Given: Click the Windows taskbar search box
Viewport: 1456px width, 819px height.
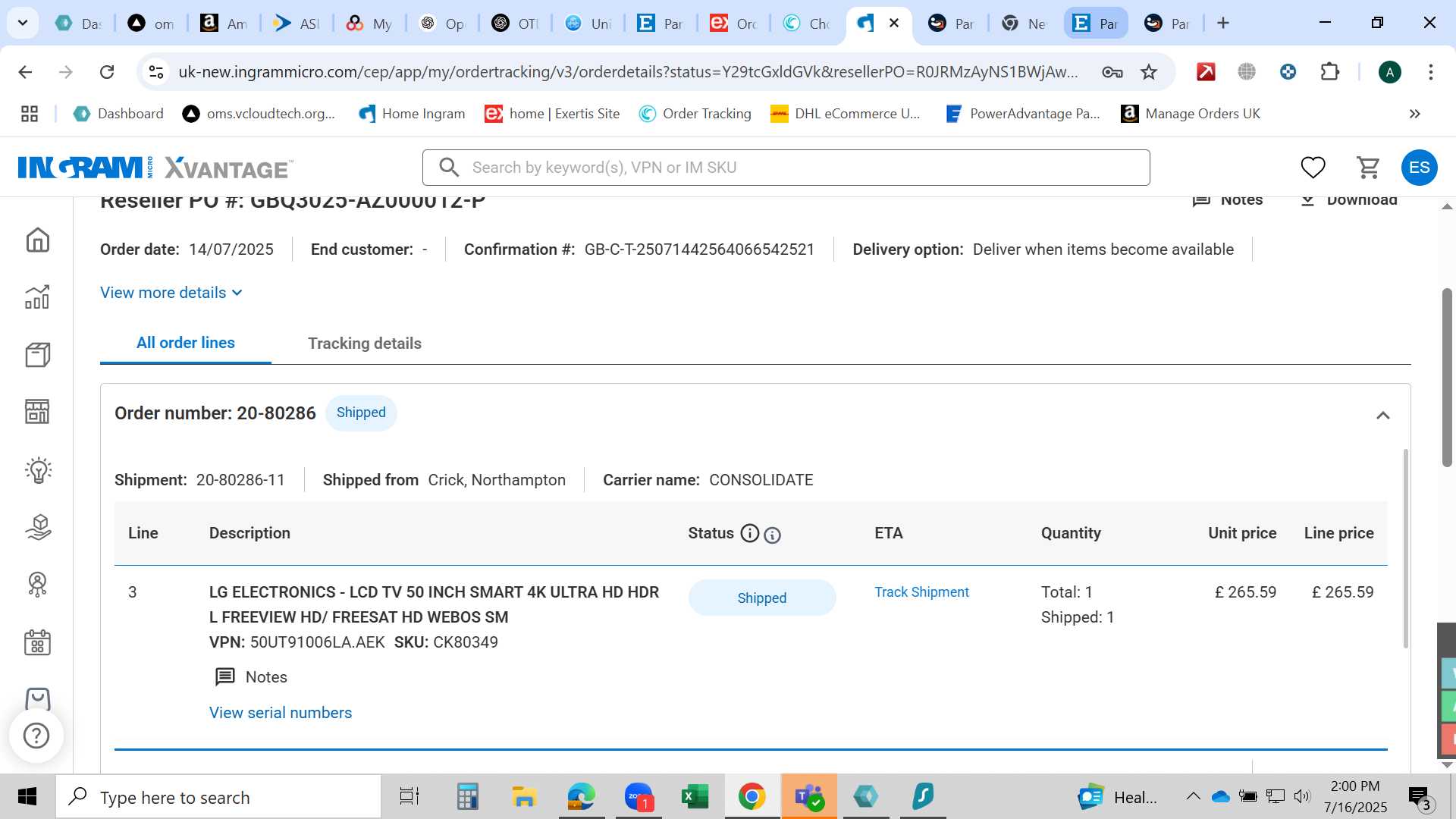Looking at the screenshot, I should [218, 797].
